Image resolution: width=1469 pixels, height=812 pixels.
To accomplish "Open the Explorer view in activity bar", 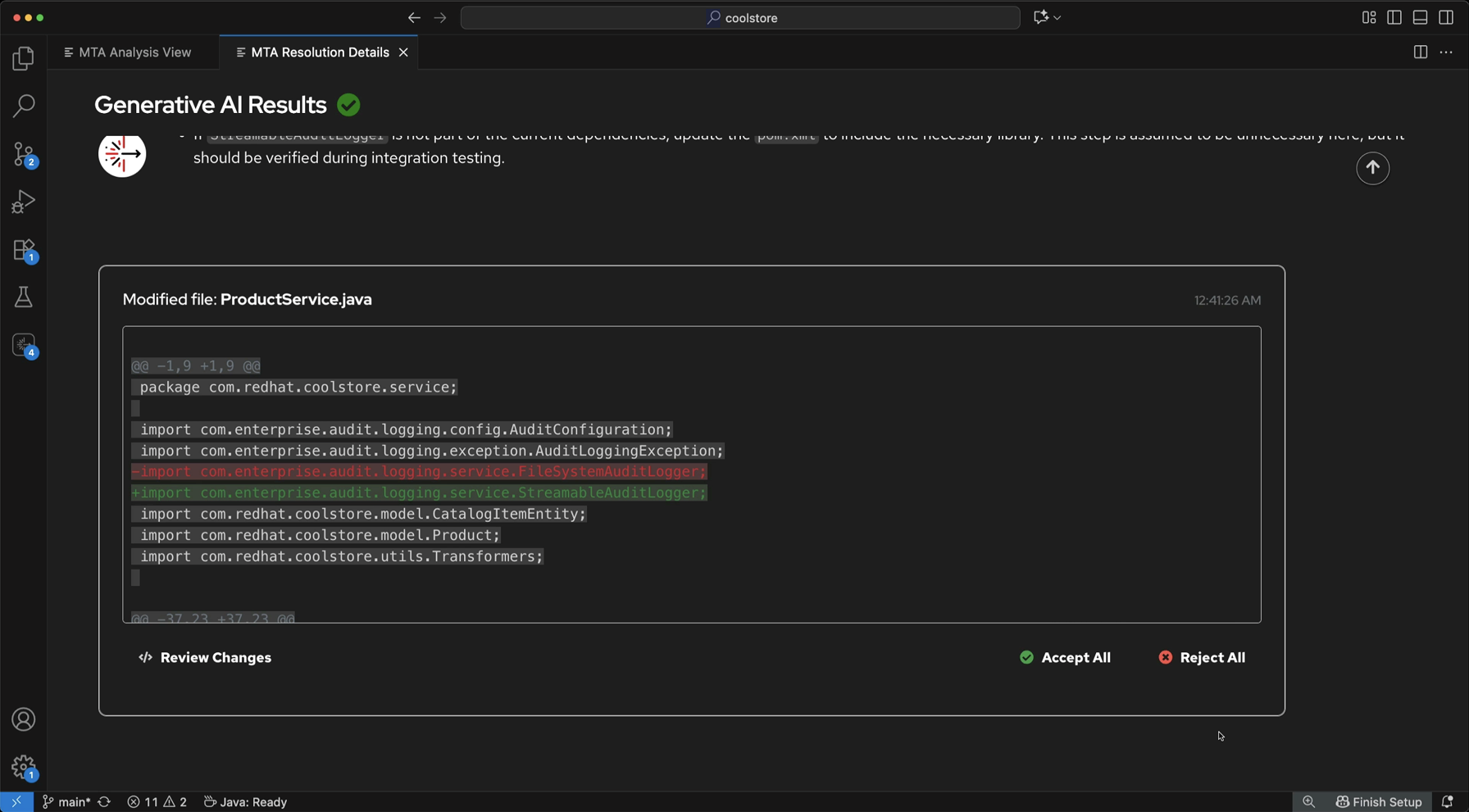I will [24, 58].
